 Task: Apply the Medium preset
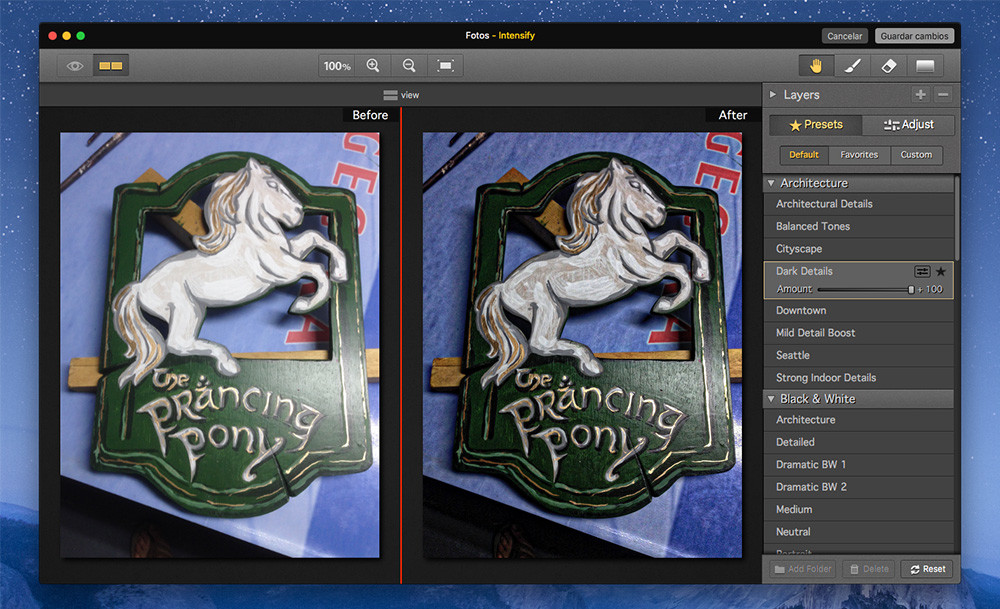click(858, 510)
